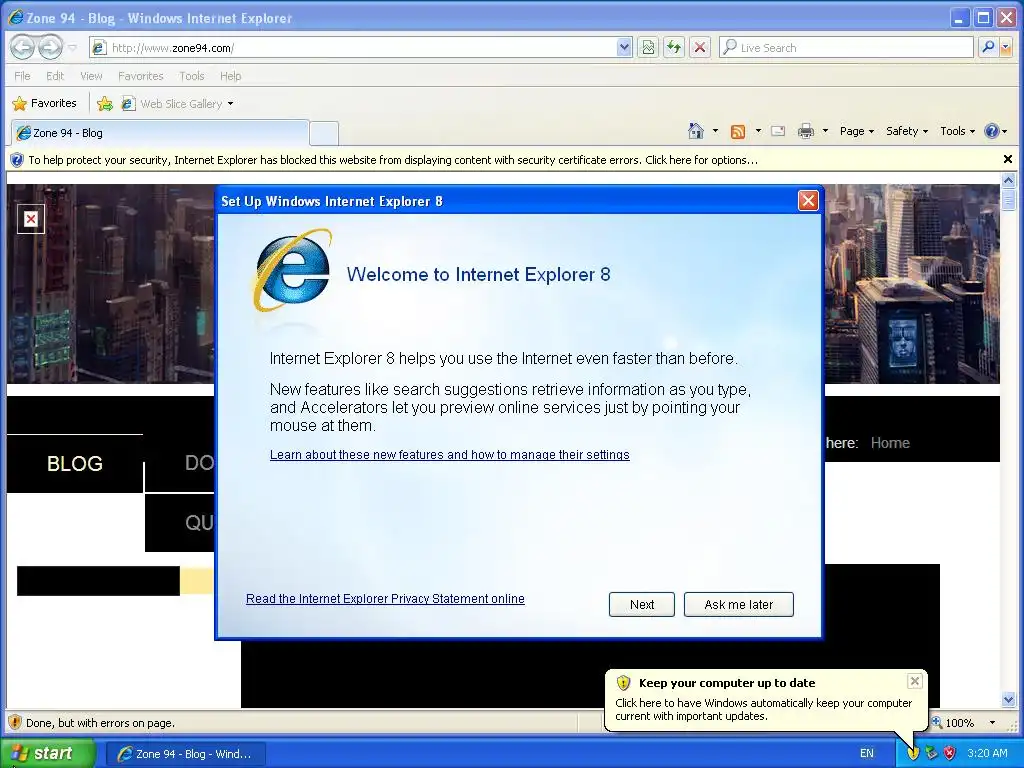Open the Page command bar menu
Screen dimensions: 1024x768
[857, 131]
